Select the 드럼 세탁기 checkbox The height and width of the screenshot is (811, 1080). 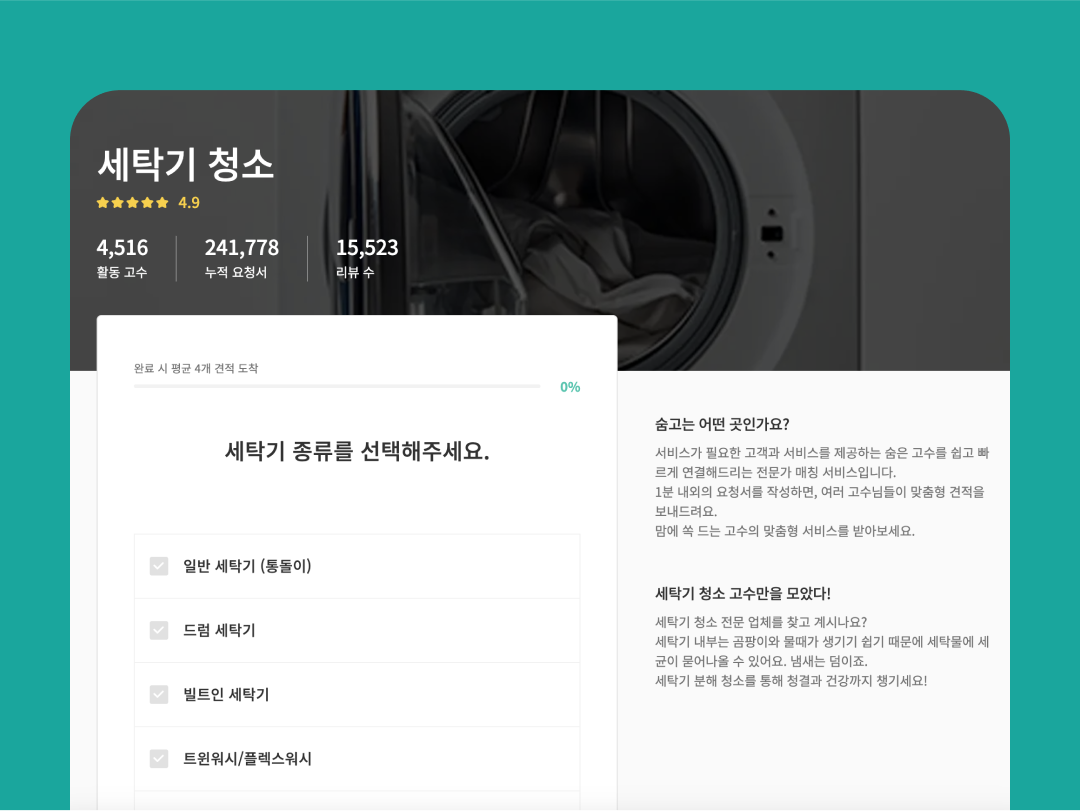click(x=158, y=630)
